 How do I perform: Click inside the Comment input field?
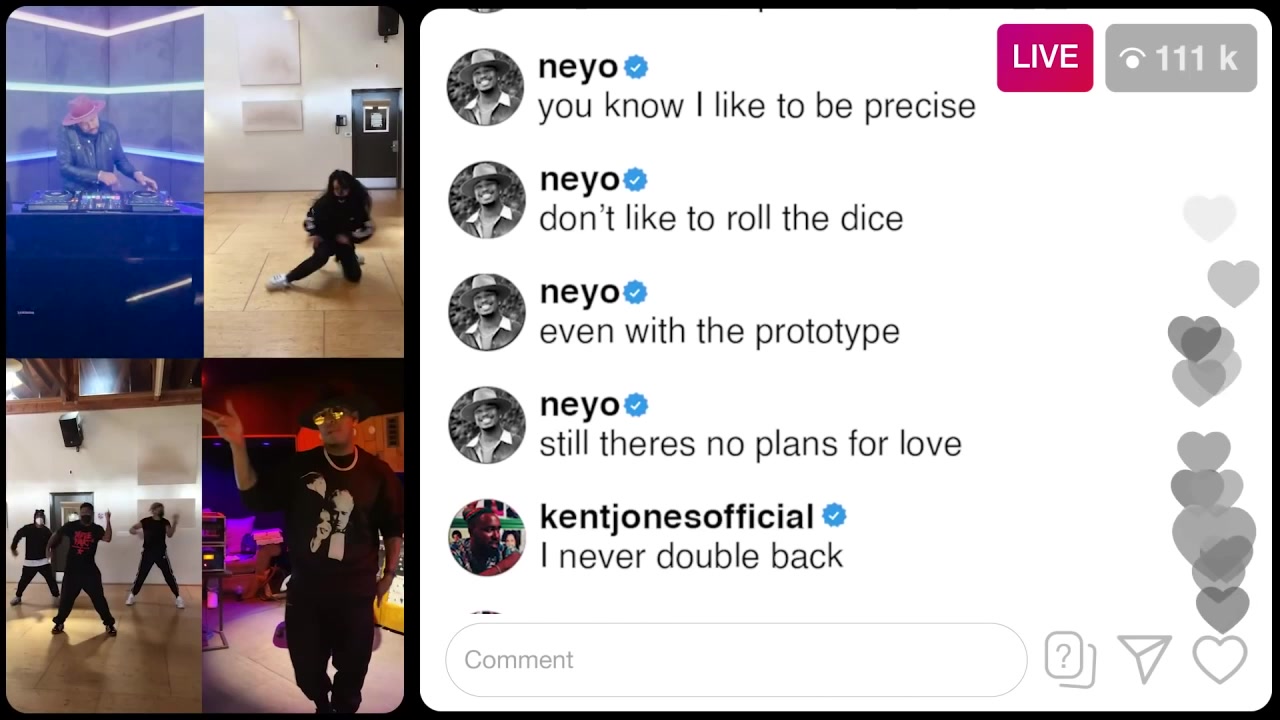click(x=736, y=659)
